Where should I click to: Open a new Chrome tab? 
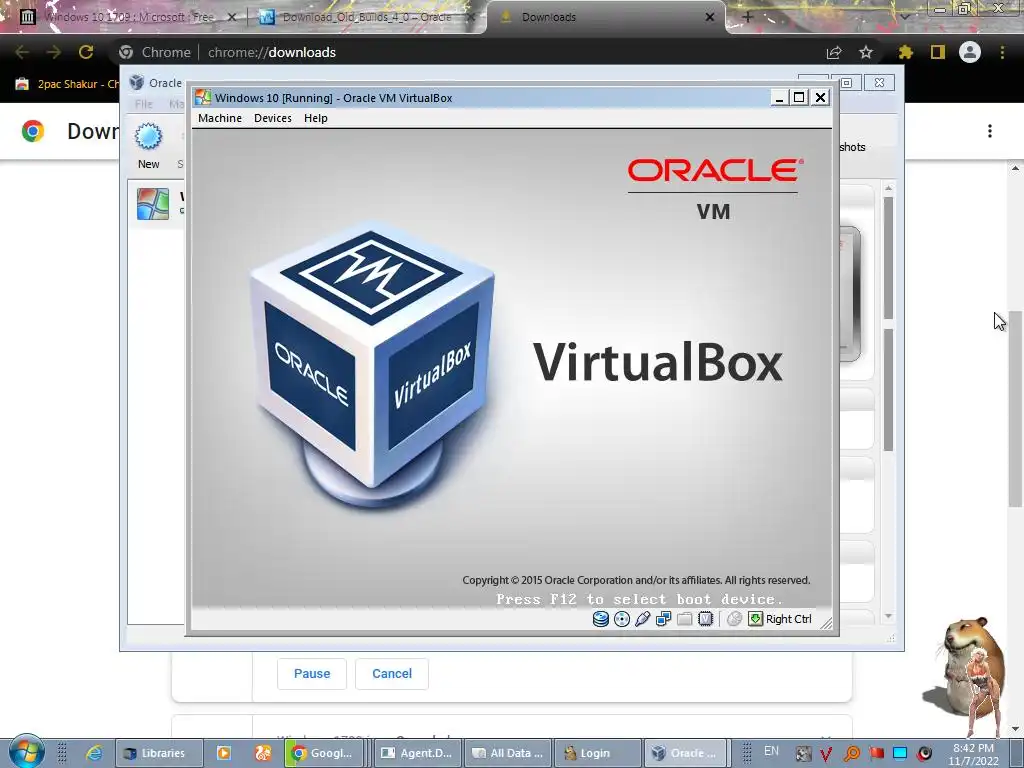[748, 17]
